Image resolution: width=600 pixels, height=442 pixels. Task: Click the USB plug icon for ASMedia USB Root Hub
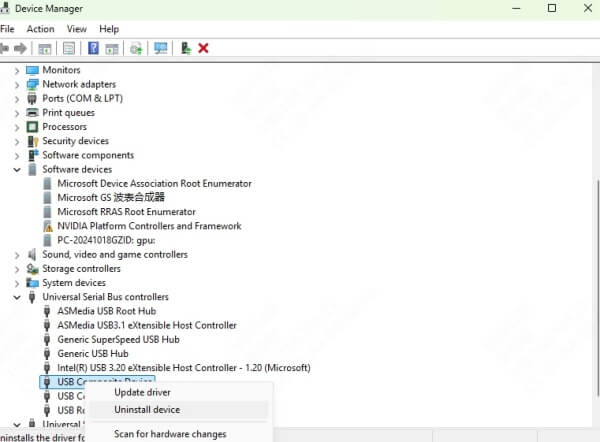coord(47,311)
